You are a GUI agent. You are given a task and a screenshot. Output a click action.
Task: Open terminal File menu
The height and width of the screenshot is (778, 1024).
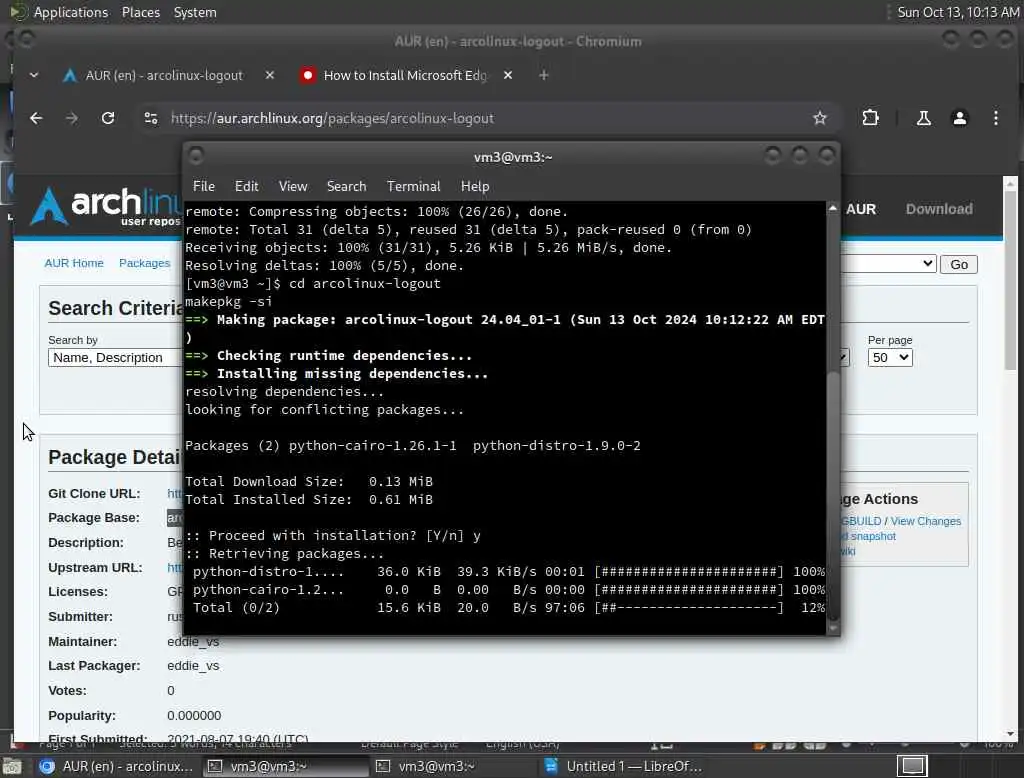click(204, 186)
